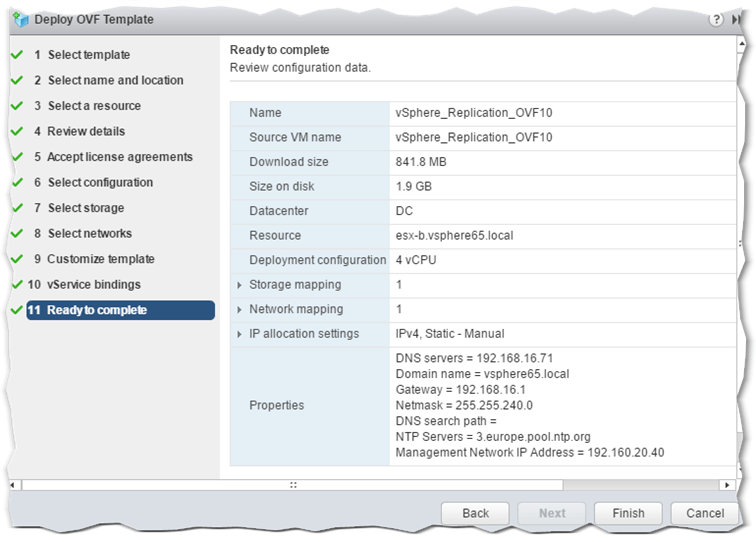Click the IPv4, Static - Manual value
This screenshot has height=542, width=756.
click(450, 334)
